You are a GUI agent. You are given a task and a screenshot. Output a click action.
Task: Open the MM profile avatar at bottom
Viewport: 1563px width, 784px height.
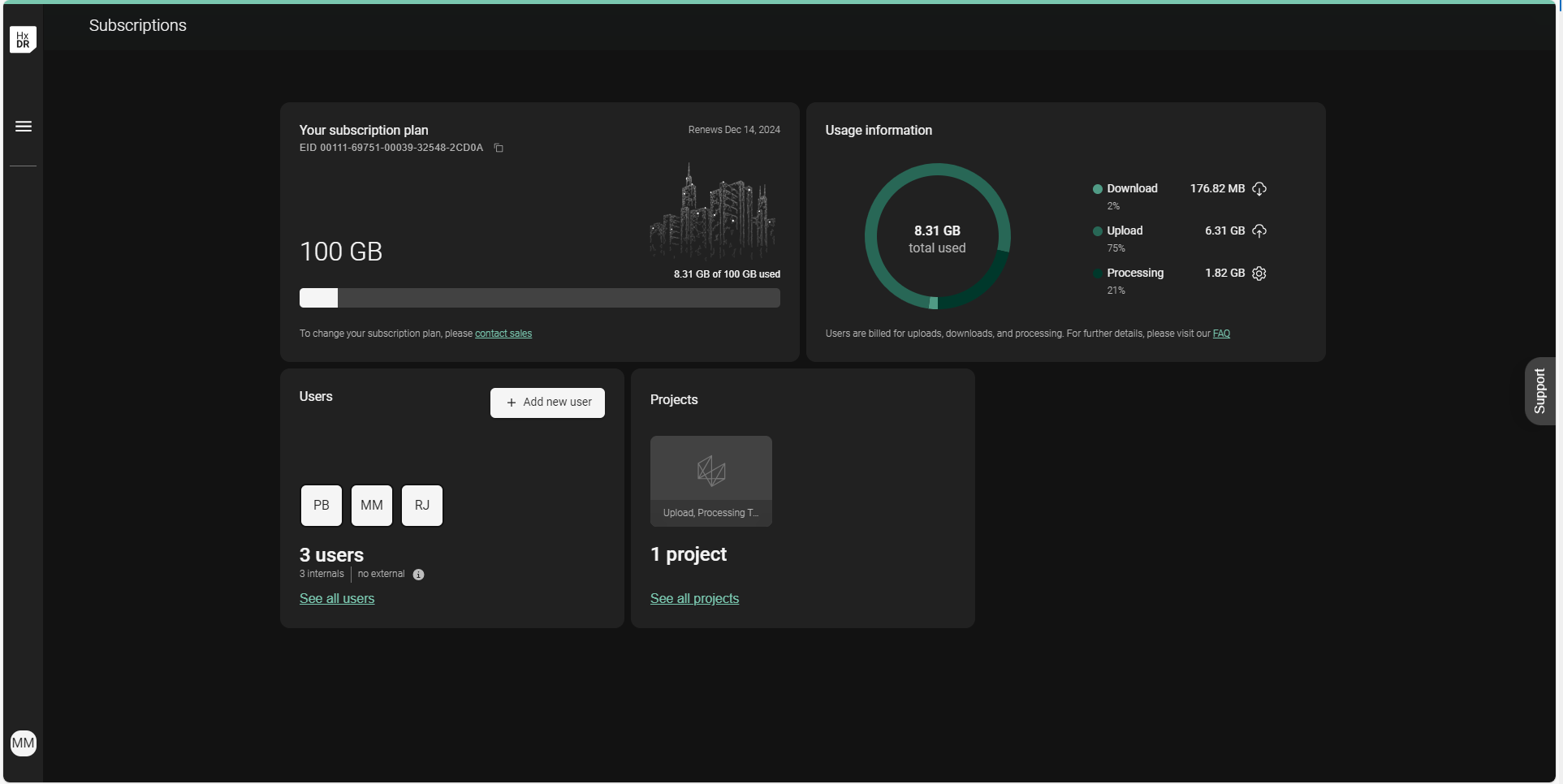tap(24, 743)
